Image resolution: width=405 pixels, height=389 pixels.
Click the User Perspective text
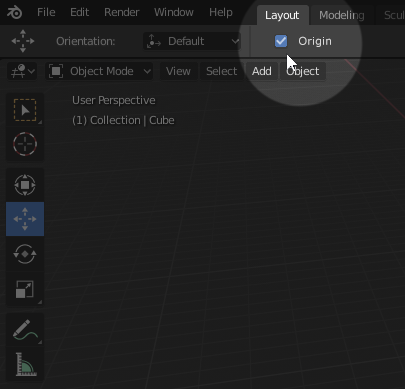pos(114,100)
